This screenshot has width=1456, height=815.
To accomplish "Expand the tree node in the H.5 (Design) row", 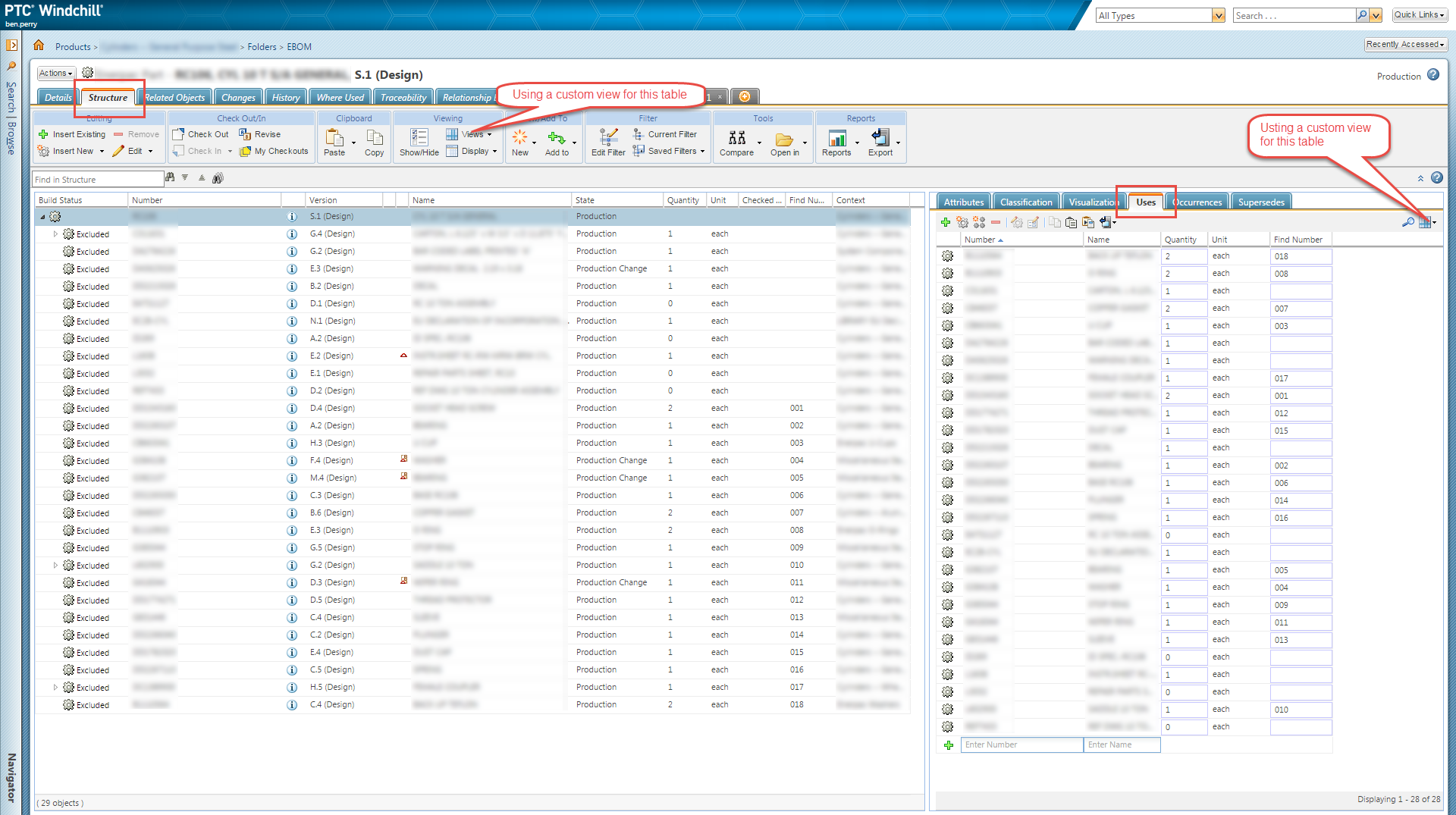I will pyautogui.click(x=55, y=687).
